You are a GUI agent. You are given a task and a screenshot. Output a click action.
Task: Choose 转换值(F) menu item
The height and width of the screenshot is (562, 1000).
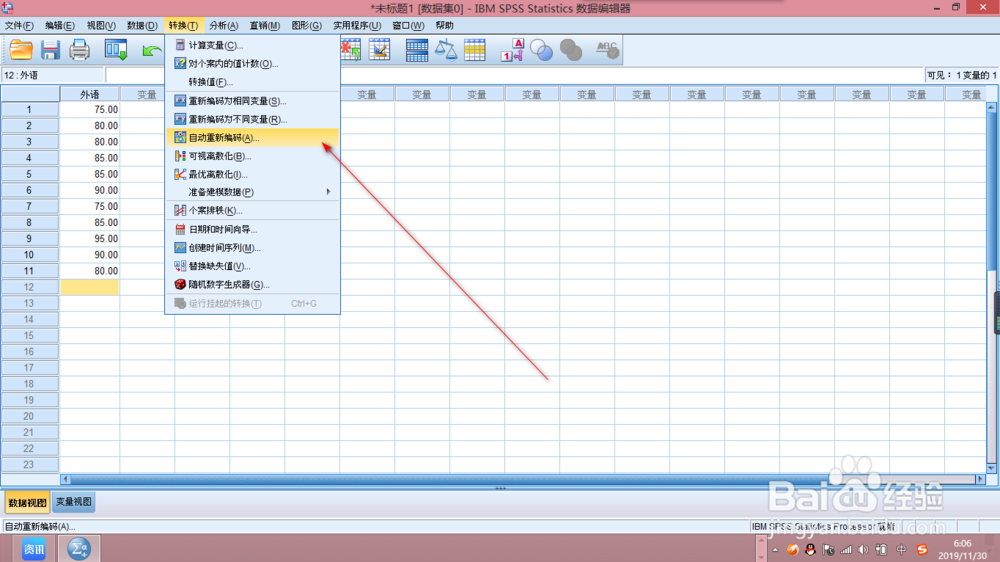(x=253, y=82)
